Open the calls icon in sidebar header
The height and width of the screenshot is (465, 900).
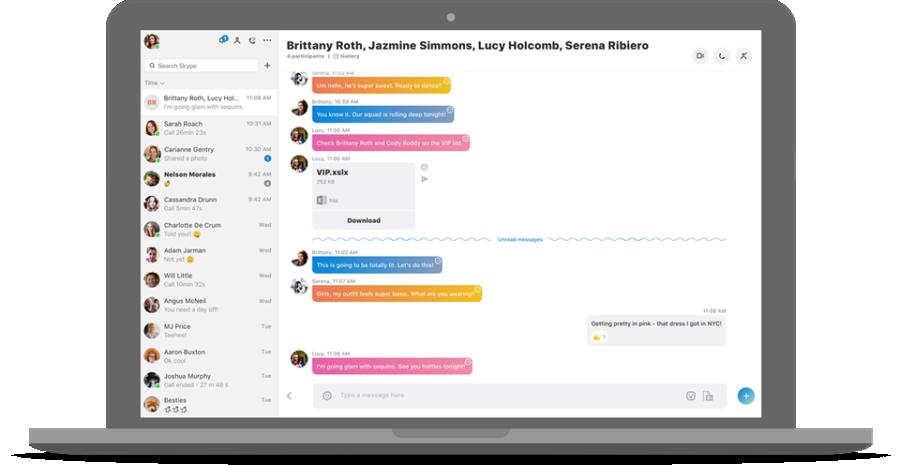pyautogui.click(x=252, y=41)
